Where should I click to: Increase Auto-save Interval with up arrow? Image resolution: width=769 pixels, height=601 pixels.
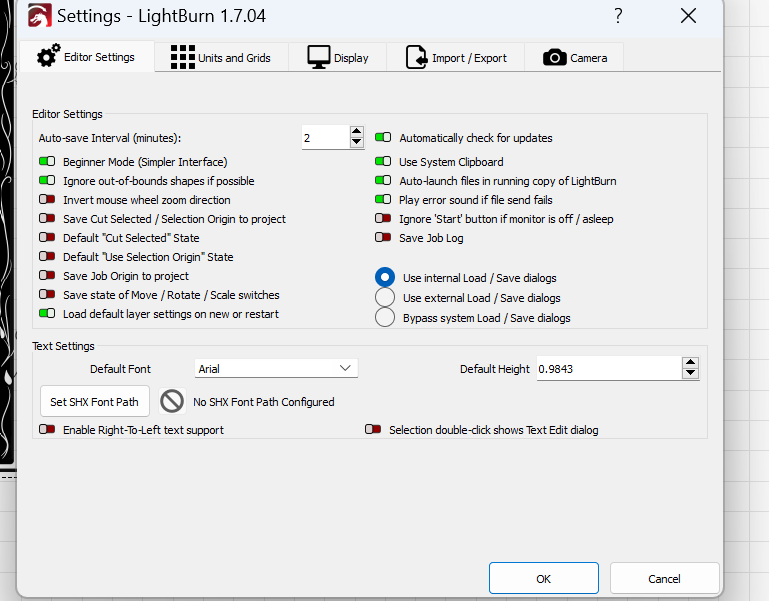[x=357, y=131]
